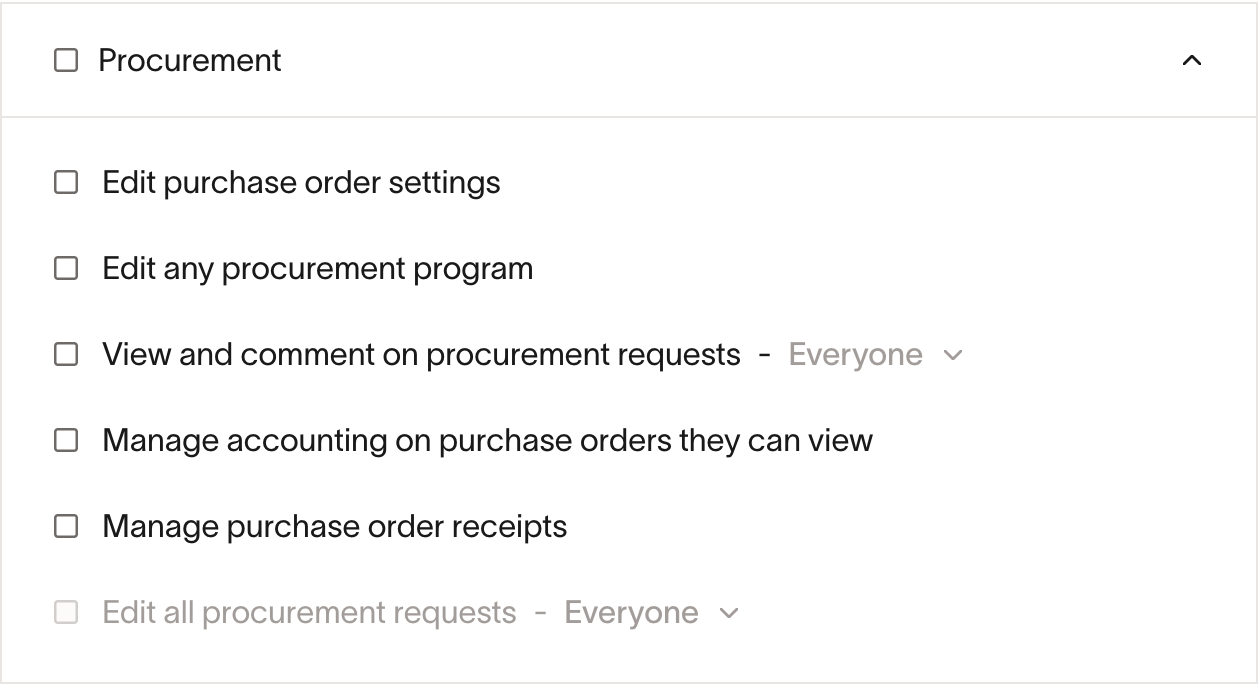Click the Edit all procurement requests label
The image size is (1258, 684).
point(309,613)
